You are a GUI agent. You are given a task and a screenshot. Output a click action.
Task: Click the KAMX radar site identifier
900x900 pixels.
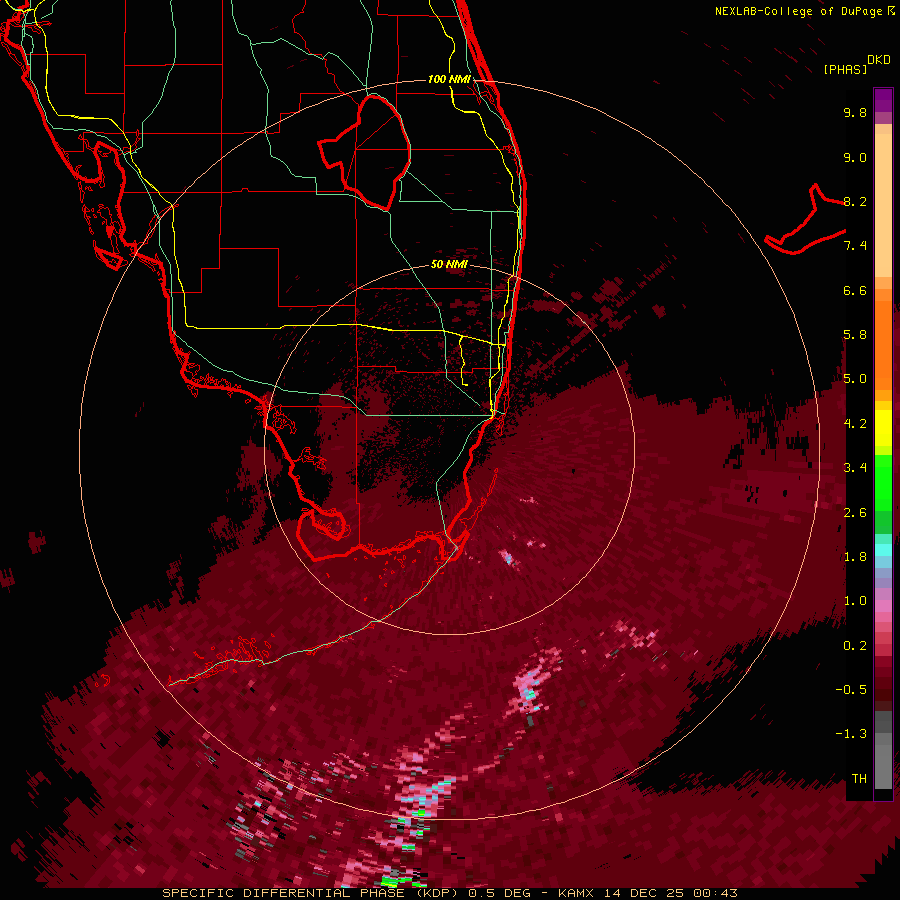[576, 893]
